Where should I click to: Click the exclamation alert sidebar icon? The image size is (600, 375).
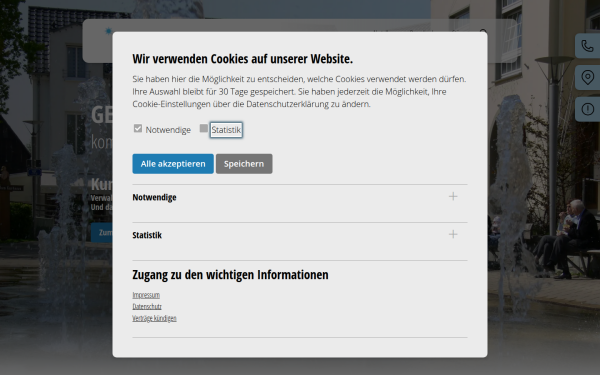(587, 109)
